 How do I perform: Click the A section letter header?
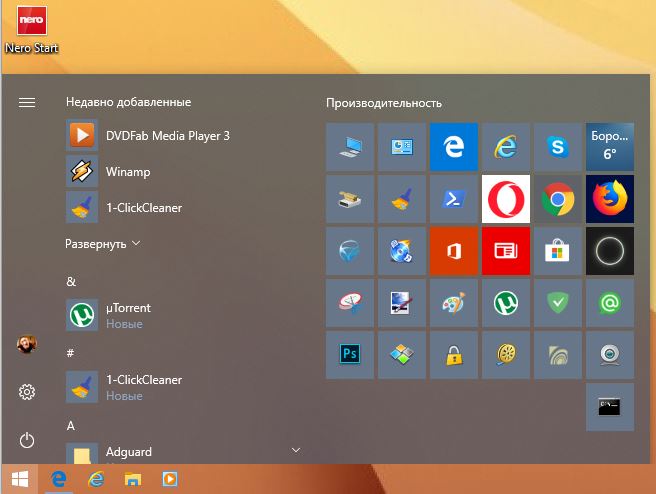(71, 426)
